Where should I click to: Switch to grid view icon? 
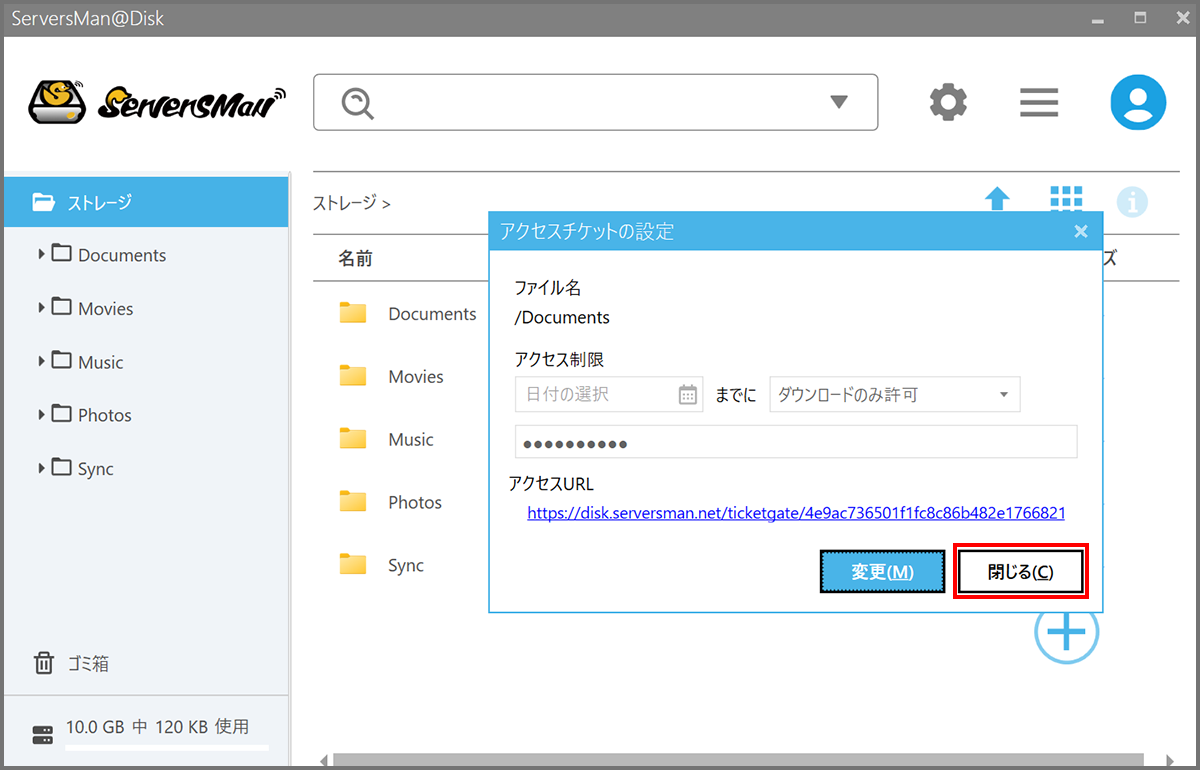tap(1066, 199)
